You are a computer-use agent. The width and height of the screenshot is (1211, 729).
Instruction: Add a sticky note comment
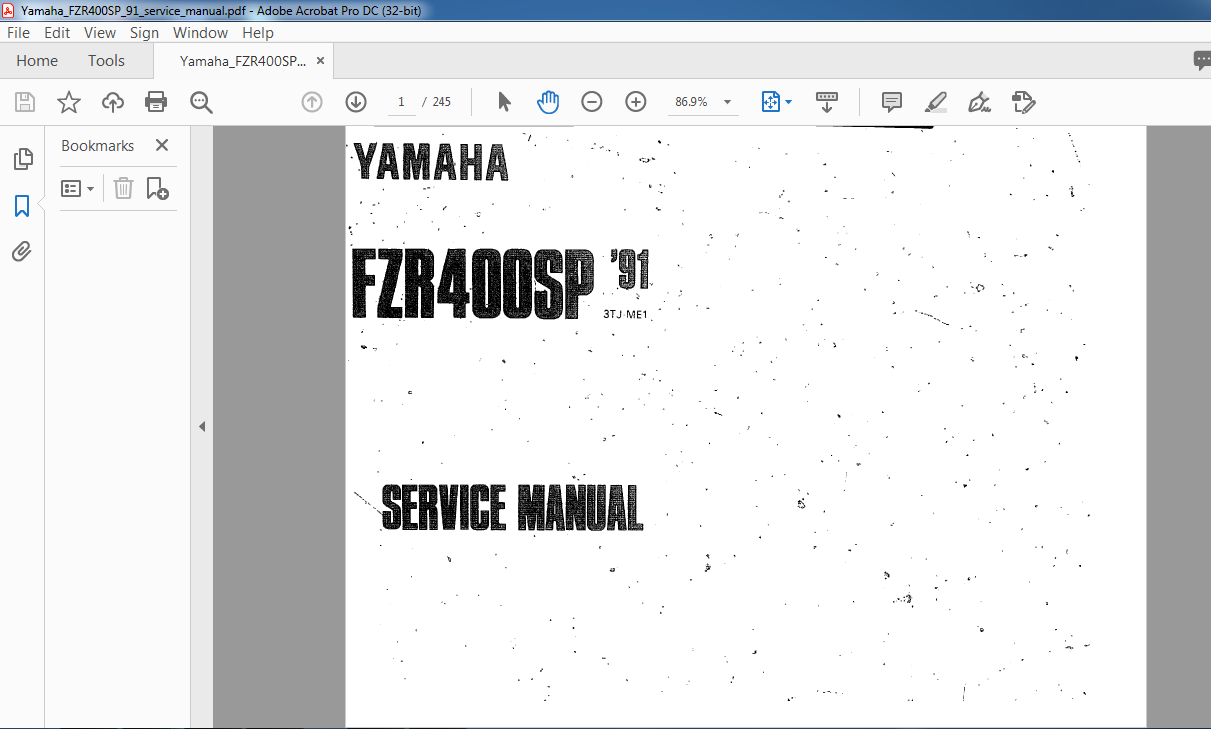[892, 102]
